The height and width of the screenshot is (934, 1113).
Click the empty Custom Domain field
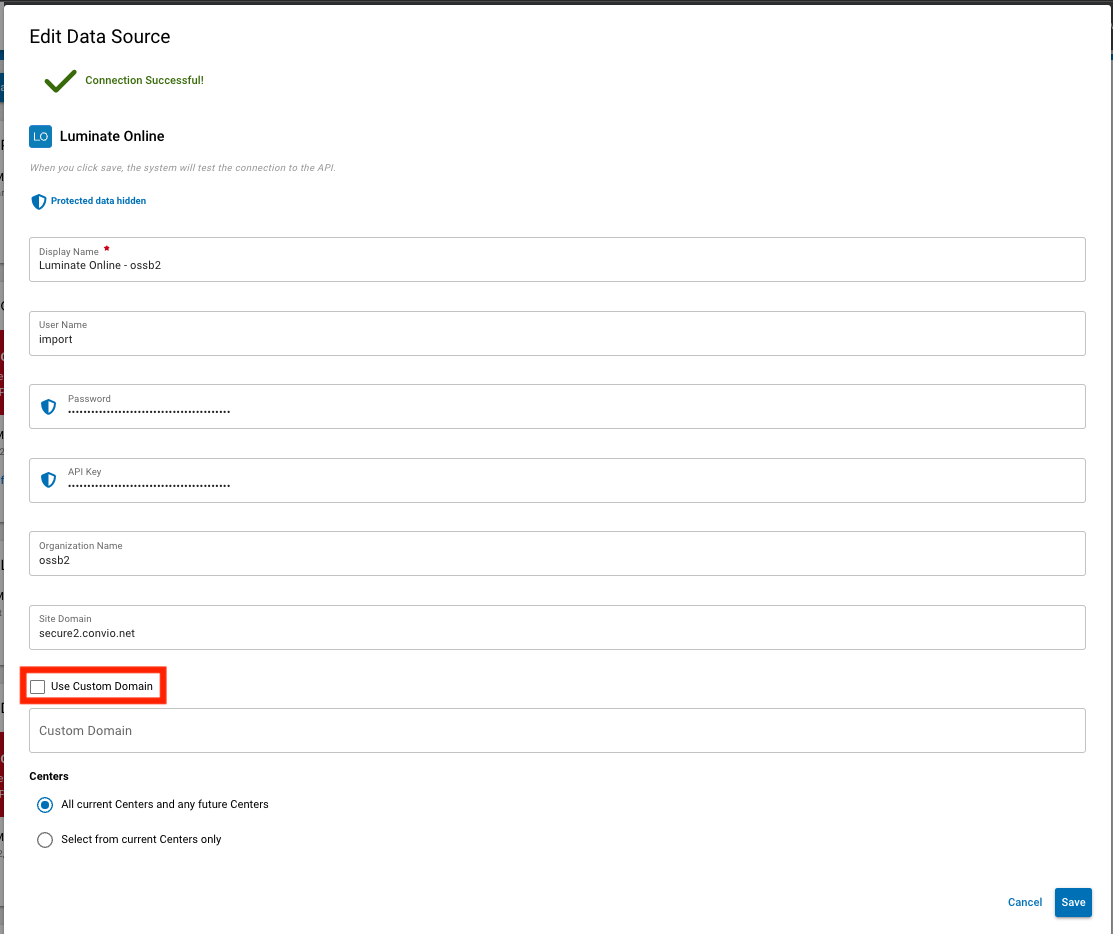coord(557,730)
